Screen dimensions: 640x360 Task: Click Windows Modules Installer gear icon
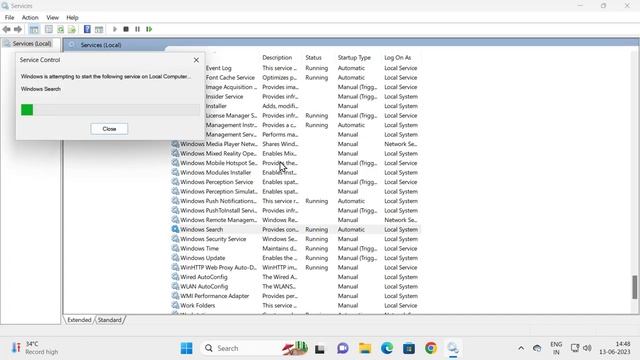click(x=175, y=173)
